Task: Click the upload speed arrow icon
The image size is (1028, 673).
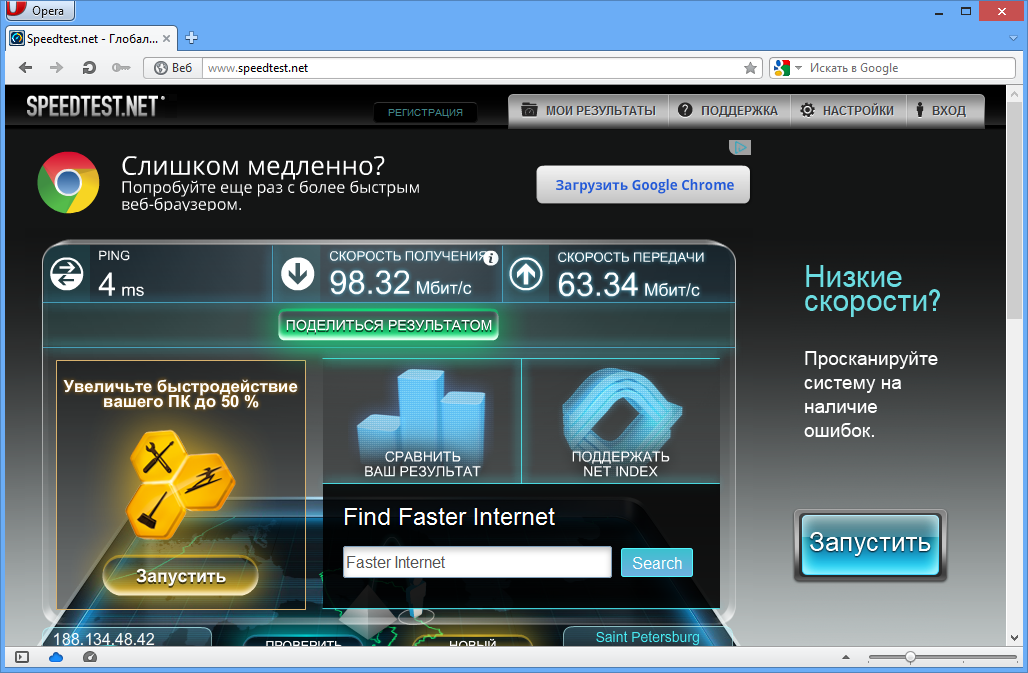Action: [526, 273]
